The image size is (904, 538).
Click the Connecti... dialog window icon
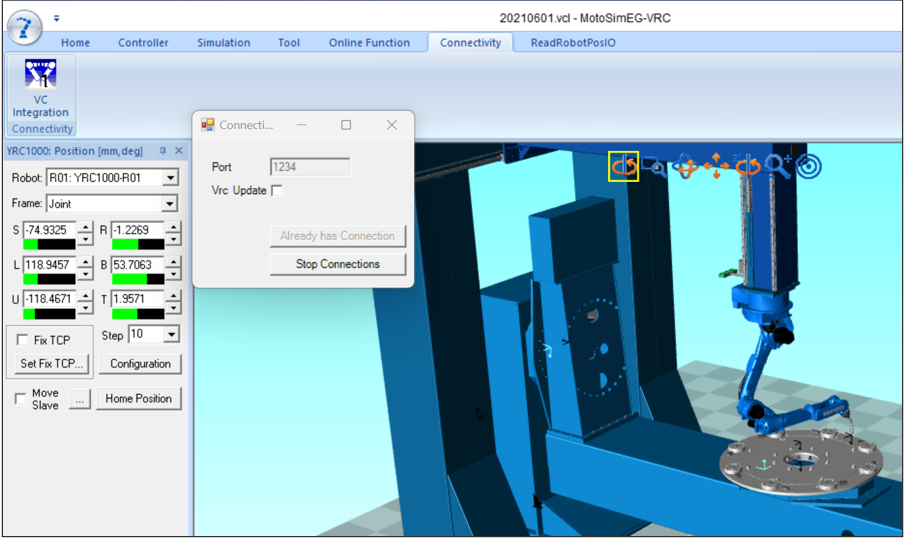[208, 125]
